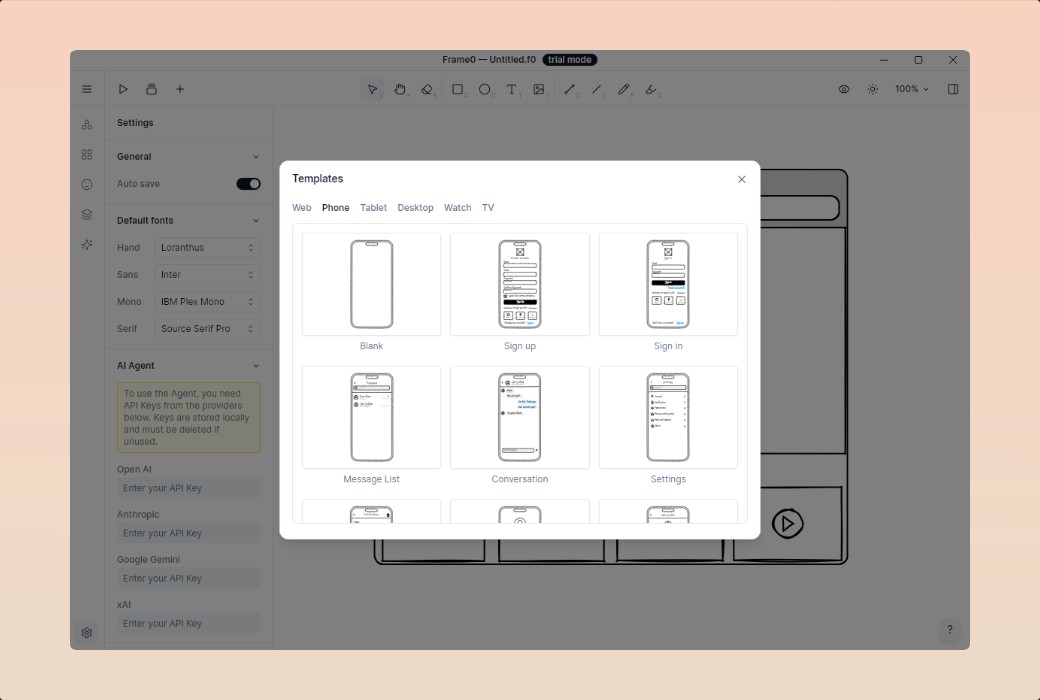Close the Templates dialog
This screenshot has height=700, width=1040.
[x=741, y=180]
